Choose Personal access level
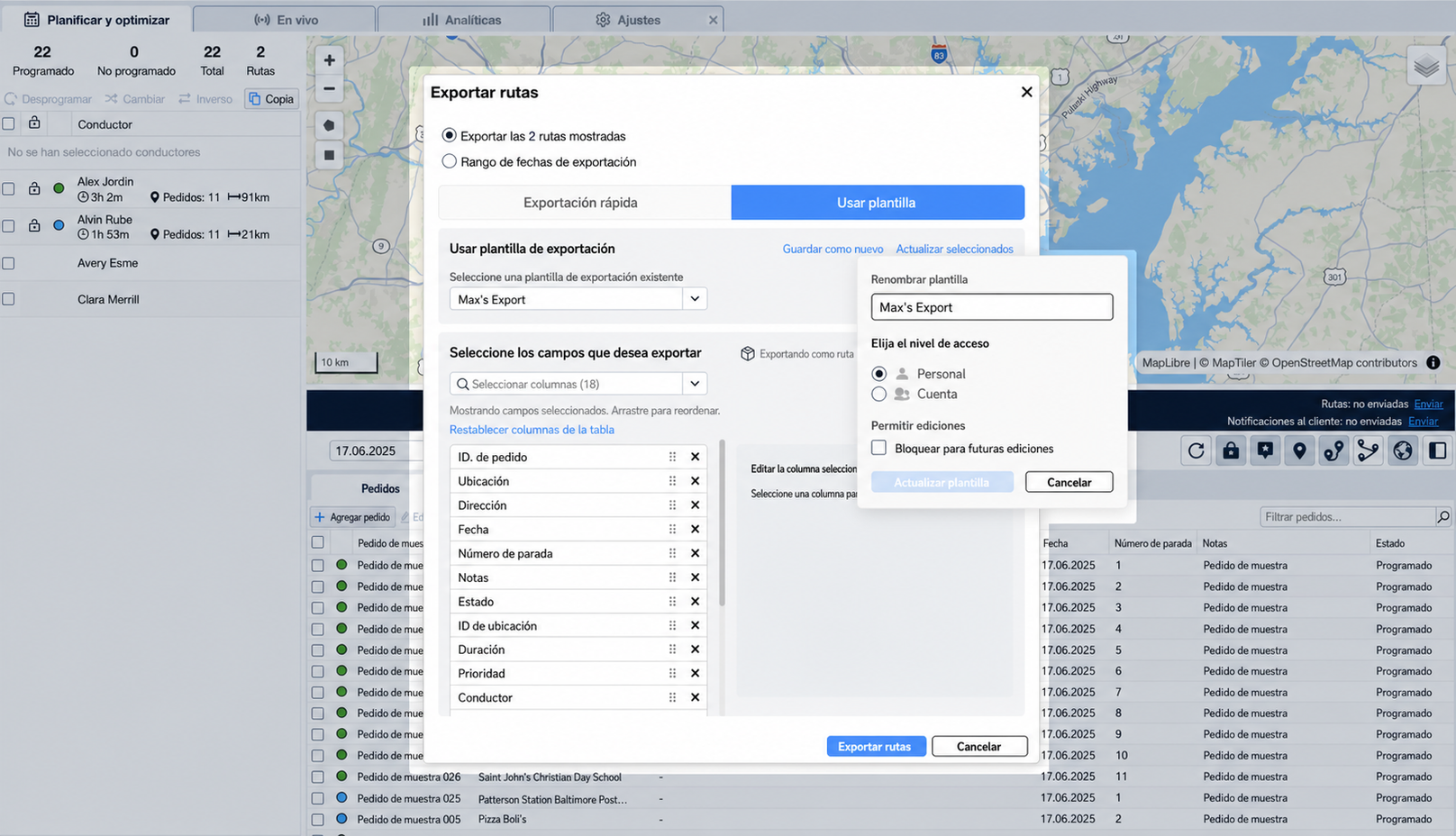Viewport: 1456px width, 836px height. 879,374
